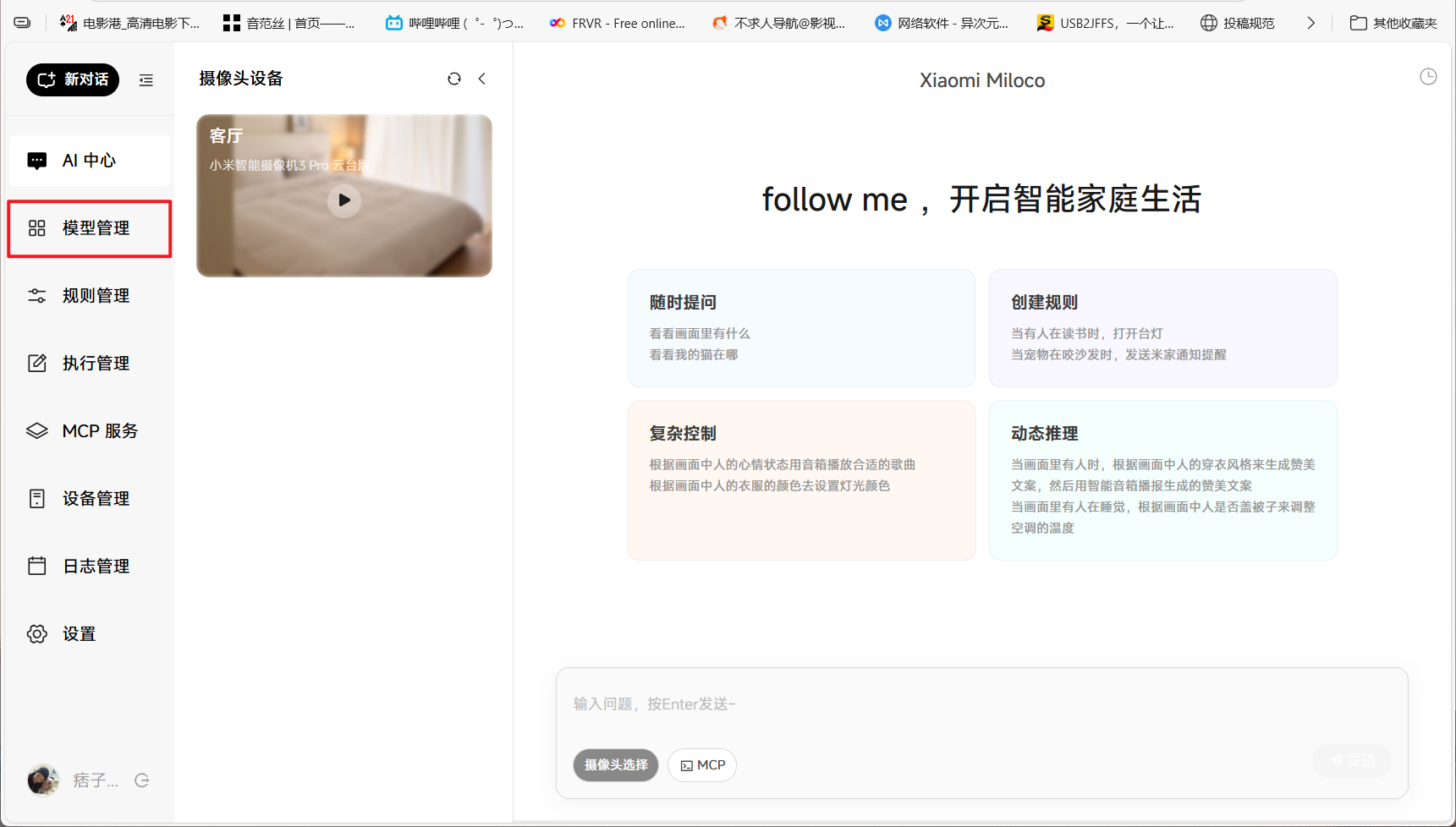Select the 随时提问 suggestion card
Image resolution: width=1456 pixels, height=827 pixels.
801,328
